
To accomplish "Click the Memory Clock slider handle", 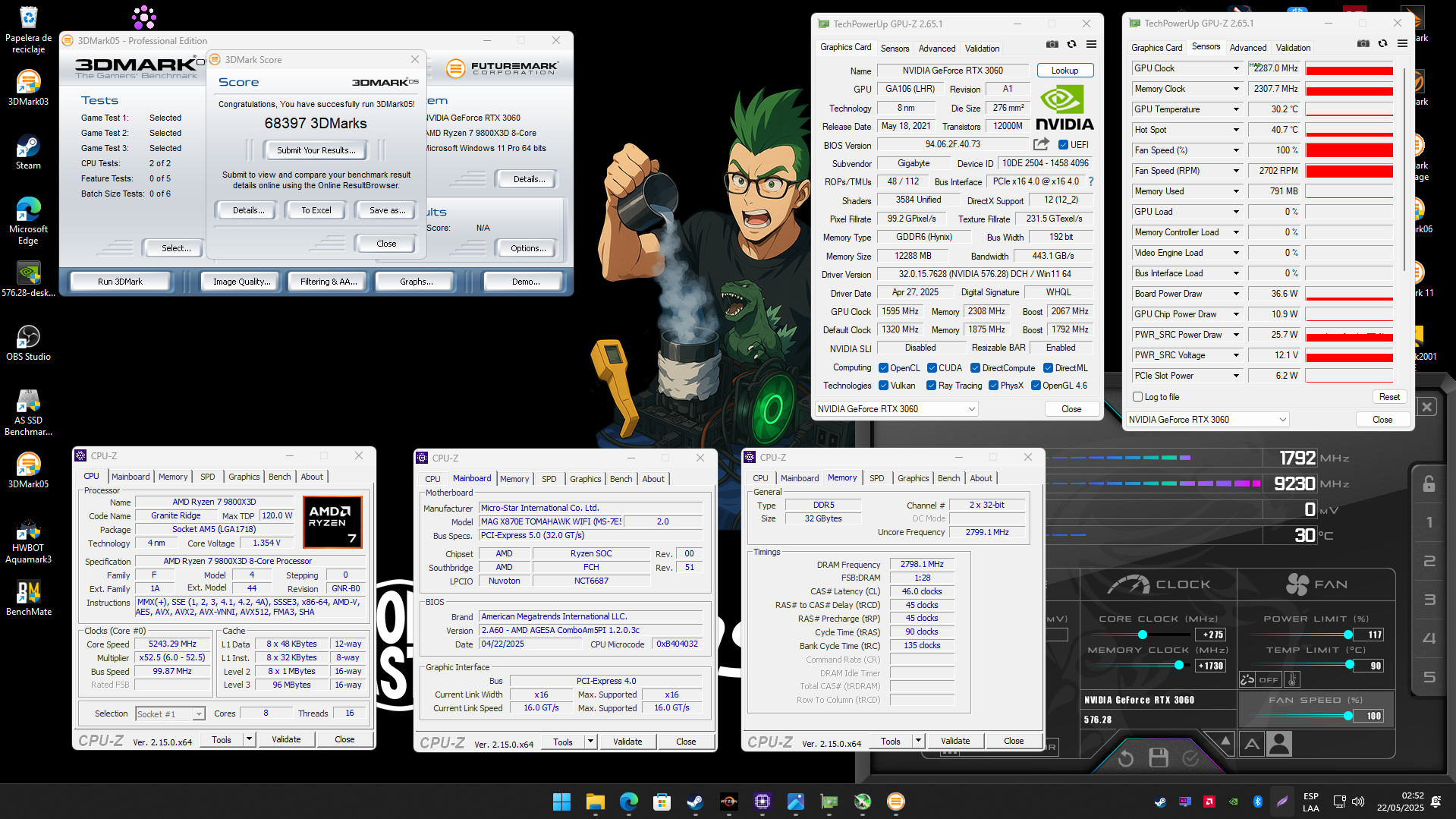I will tap(1178, 665).
